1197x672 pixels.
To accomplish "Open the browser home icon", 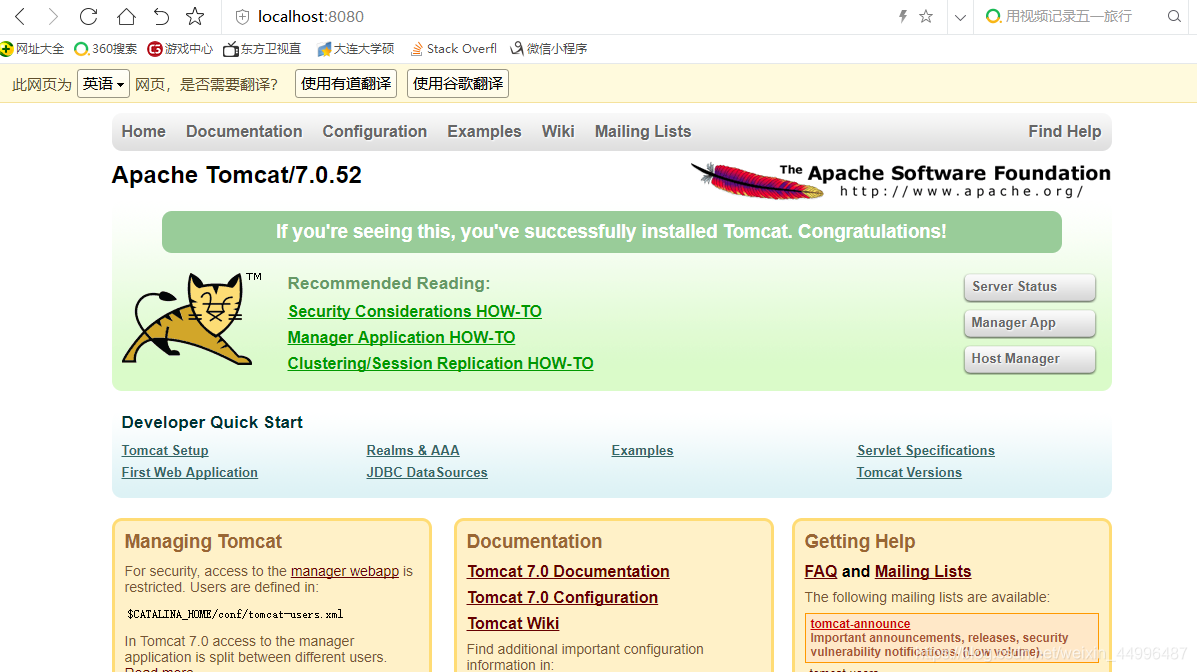I will click(126, 16).
